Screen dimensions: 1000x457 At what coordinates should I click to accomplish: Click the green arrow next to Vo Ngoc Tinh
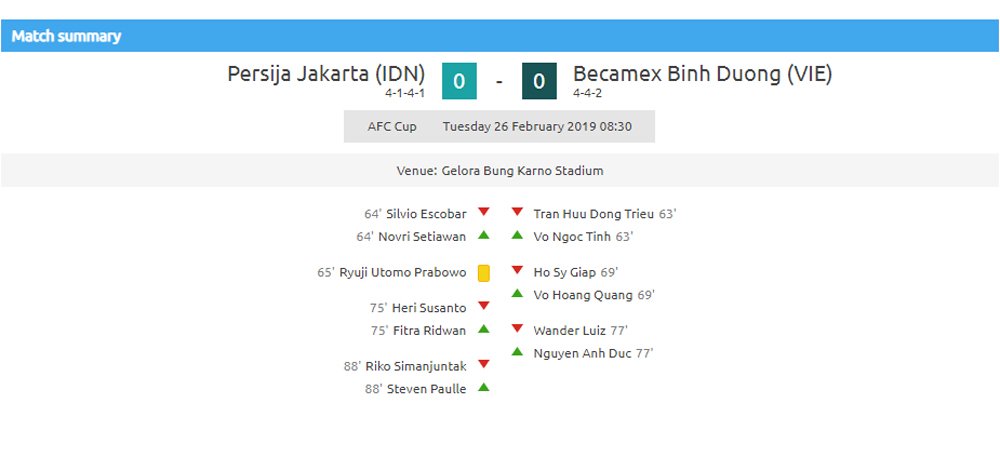pos(517,235)
